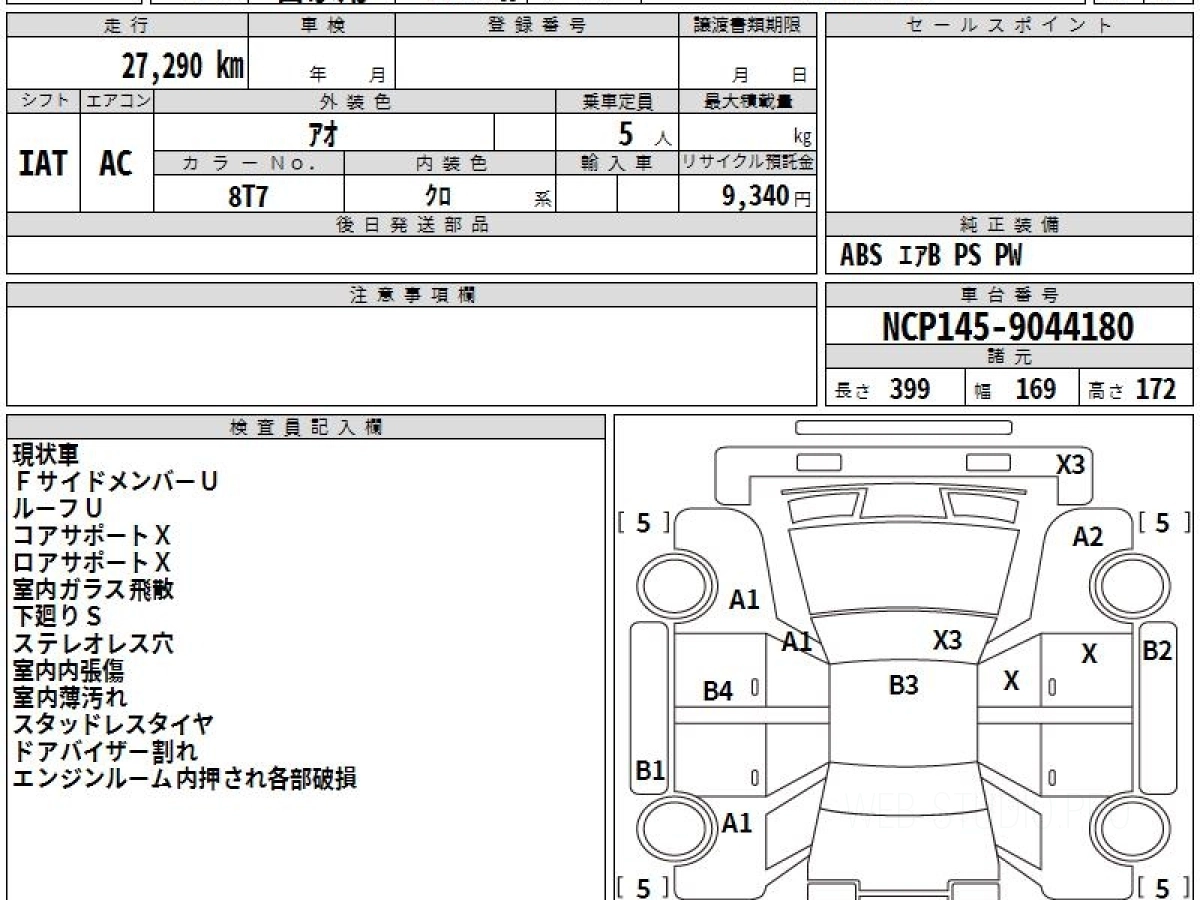The height and width of the screenshot is (900, 1200).
Task: Click the 走行 column header
Action: coord(126,26)
